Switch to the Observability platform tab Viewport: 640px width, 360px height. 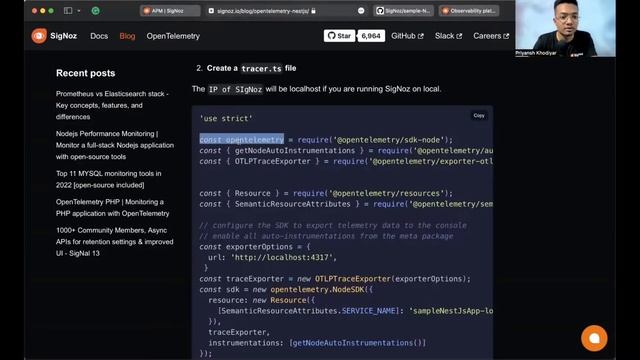click(x=469, y=11)
